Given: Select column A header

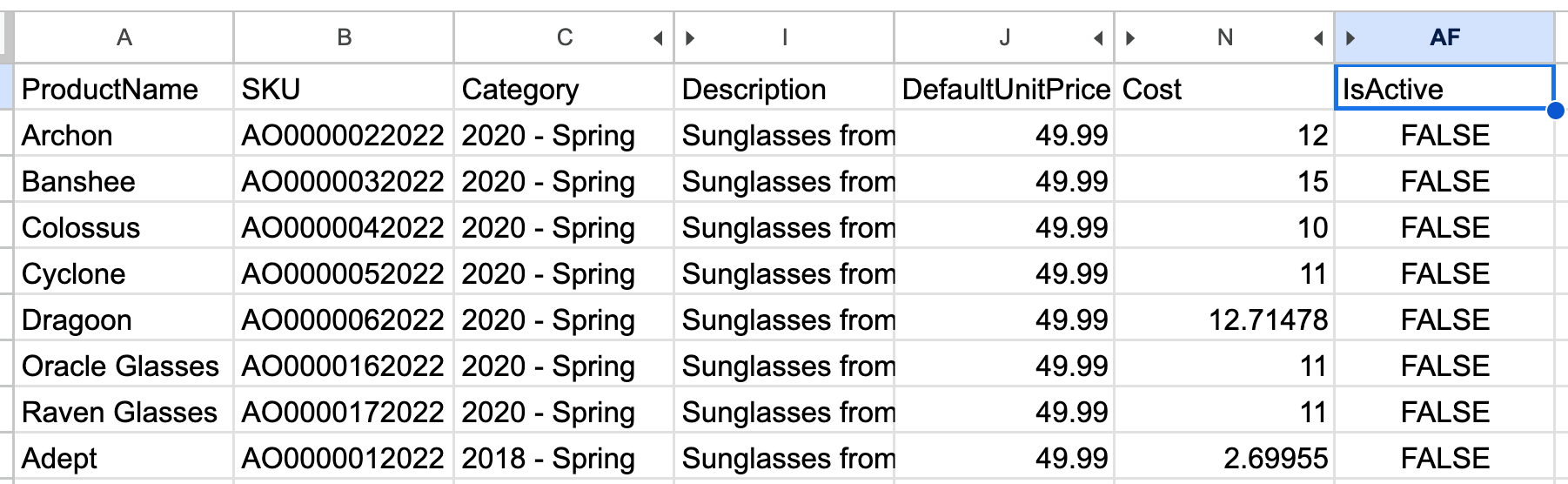Looking at the screenshot, I should pos(124,38).
